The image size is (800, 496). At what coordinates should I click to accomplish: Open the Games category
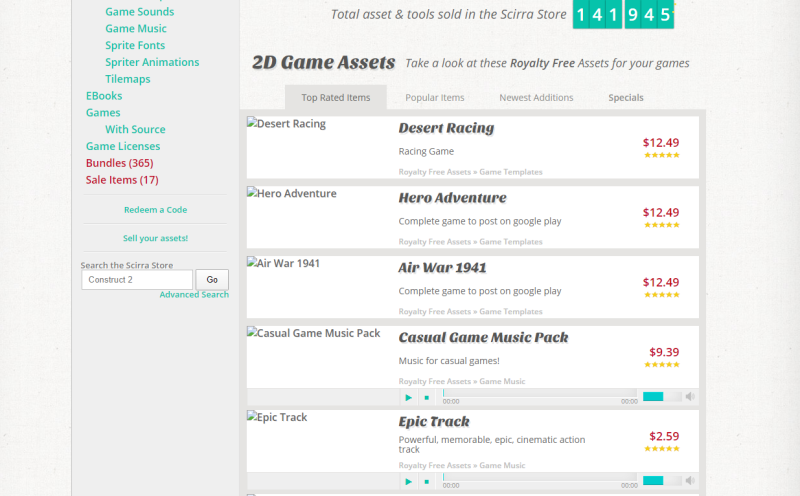coord(103,113)
